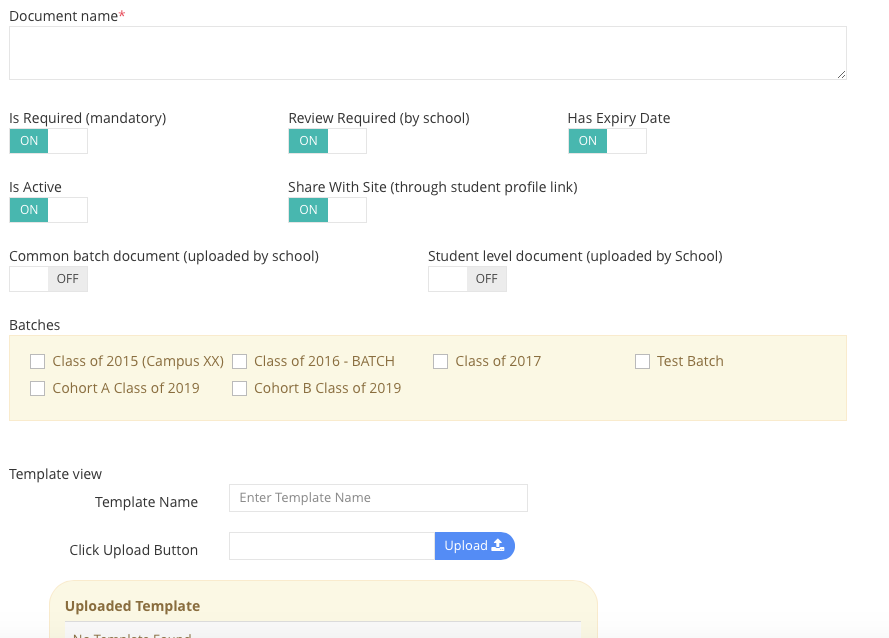Check the Class of 2017 batch
The image size is (889, 638).
(440, 361)
